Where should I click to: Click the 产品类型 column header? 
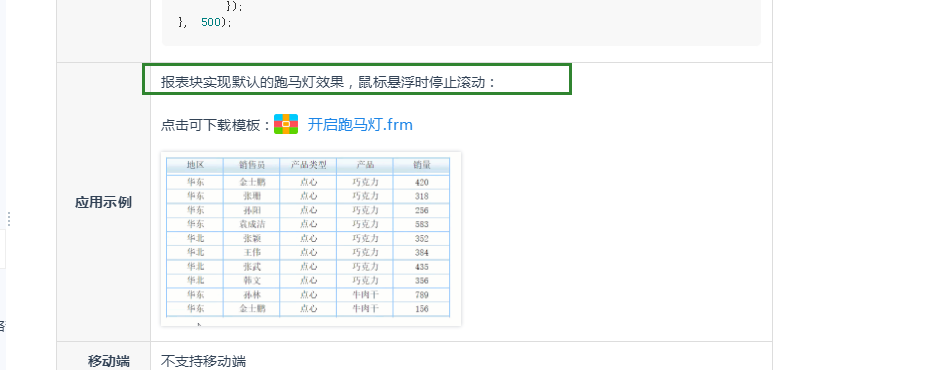[x=309, y=165]
